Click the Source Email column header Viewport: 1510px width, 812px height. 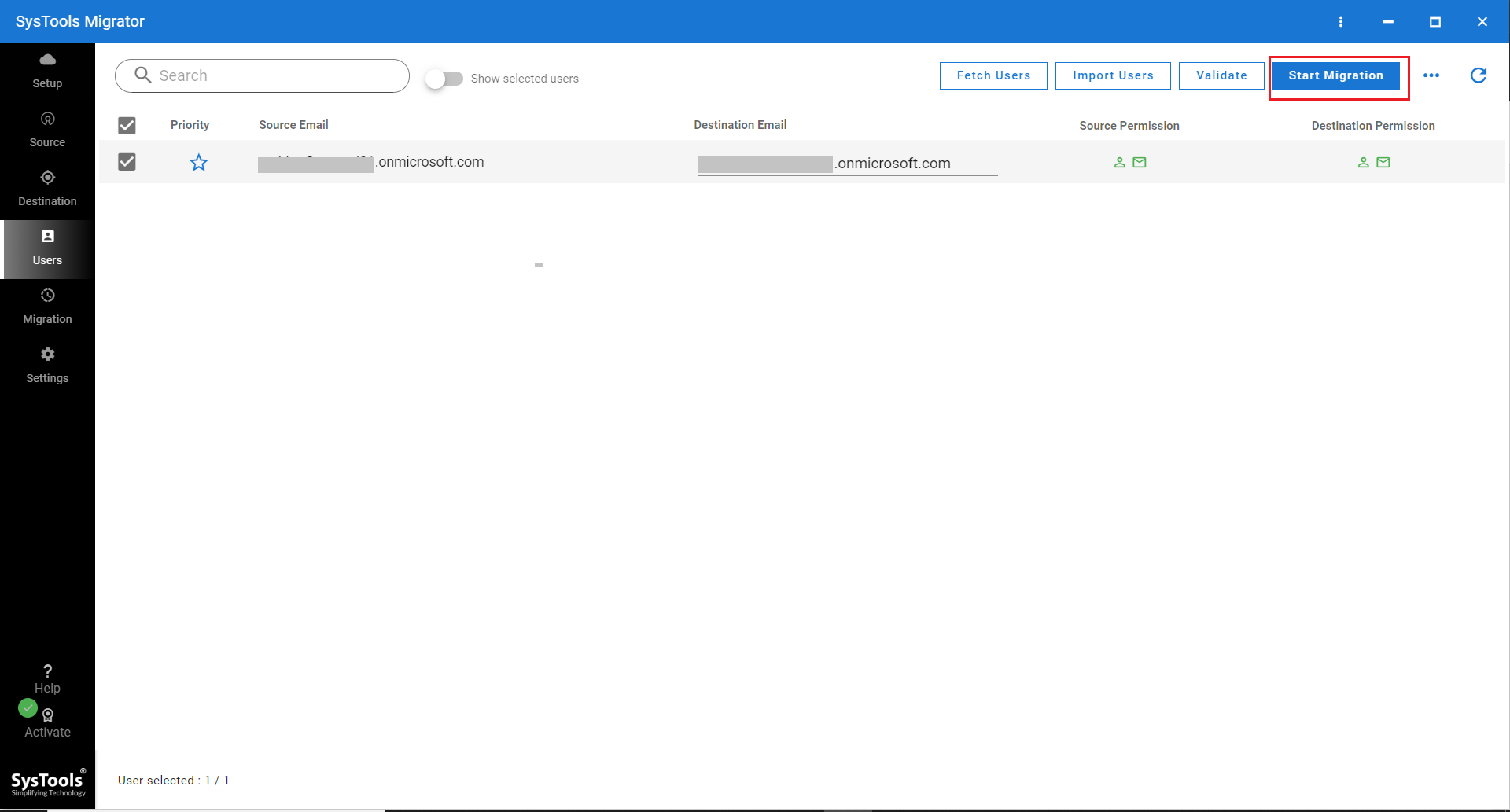[293, 125]
